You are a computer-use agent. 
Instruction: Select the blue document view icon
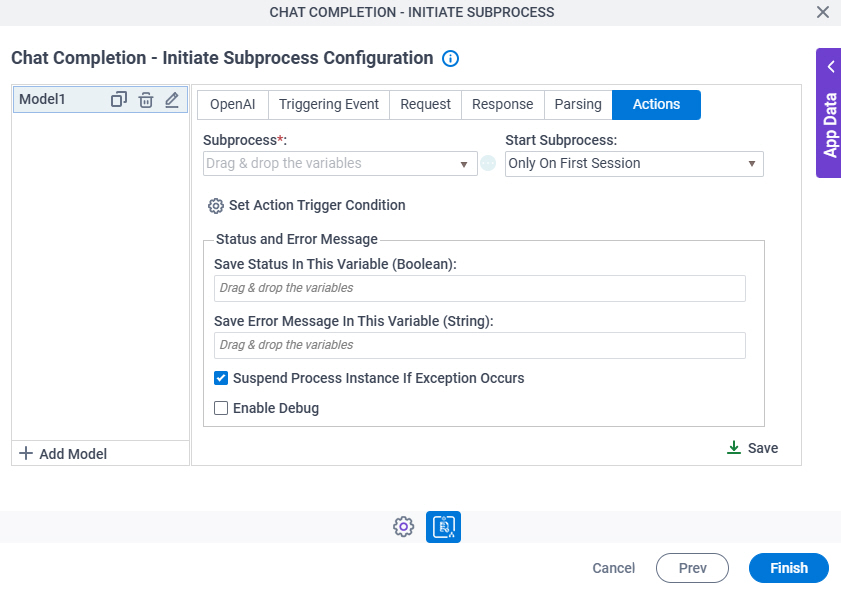(444, 527)
